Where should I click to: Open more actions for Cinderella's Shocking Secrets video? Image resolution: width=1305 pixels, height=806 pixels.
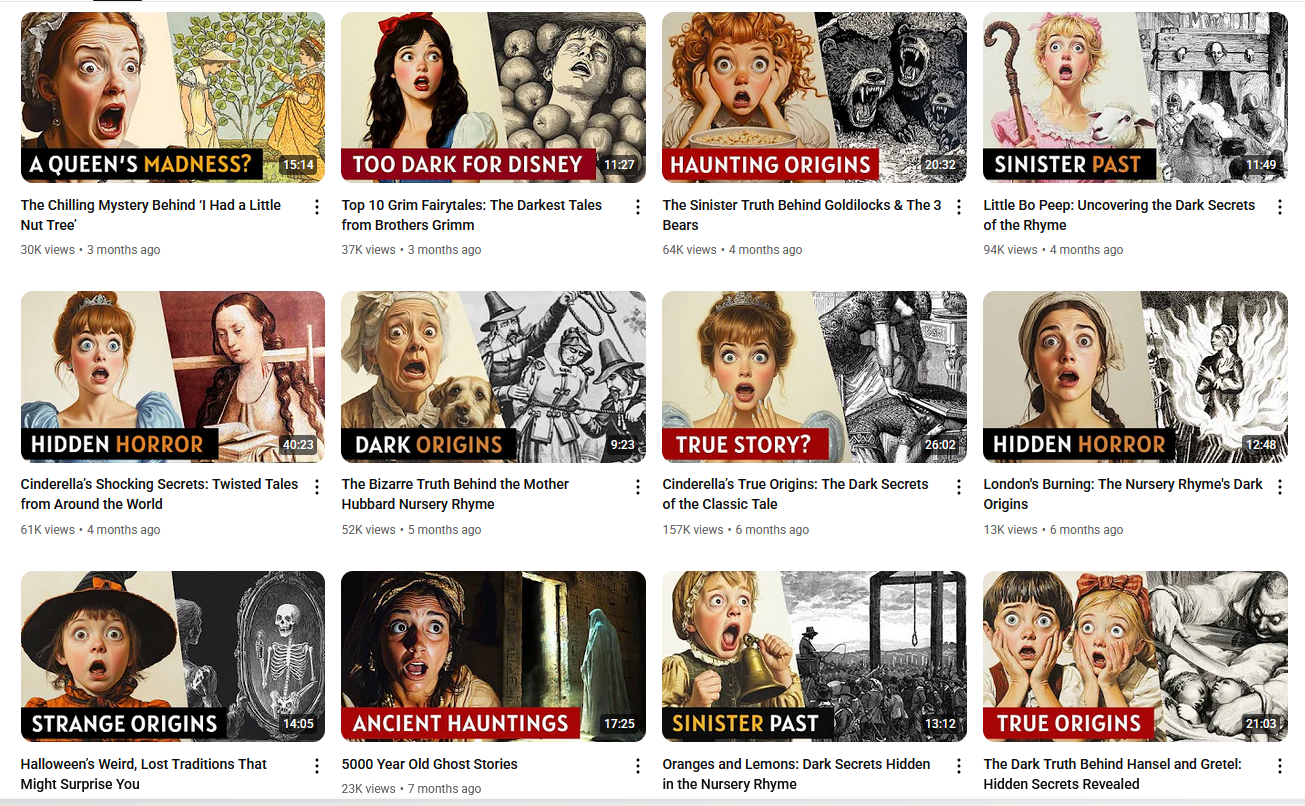(x=317, y=487)
